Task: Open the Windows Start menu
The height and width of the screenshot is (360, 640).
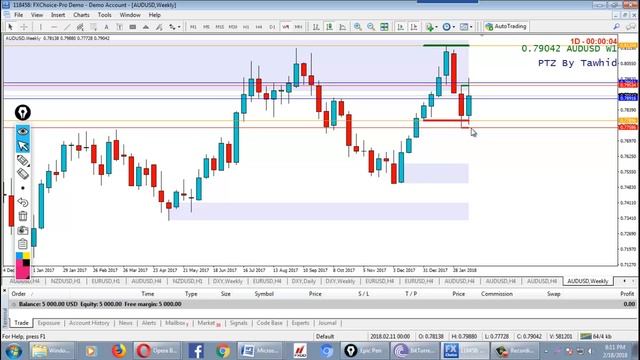Action: [13, 351]
